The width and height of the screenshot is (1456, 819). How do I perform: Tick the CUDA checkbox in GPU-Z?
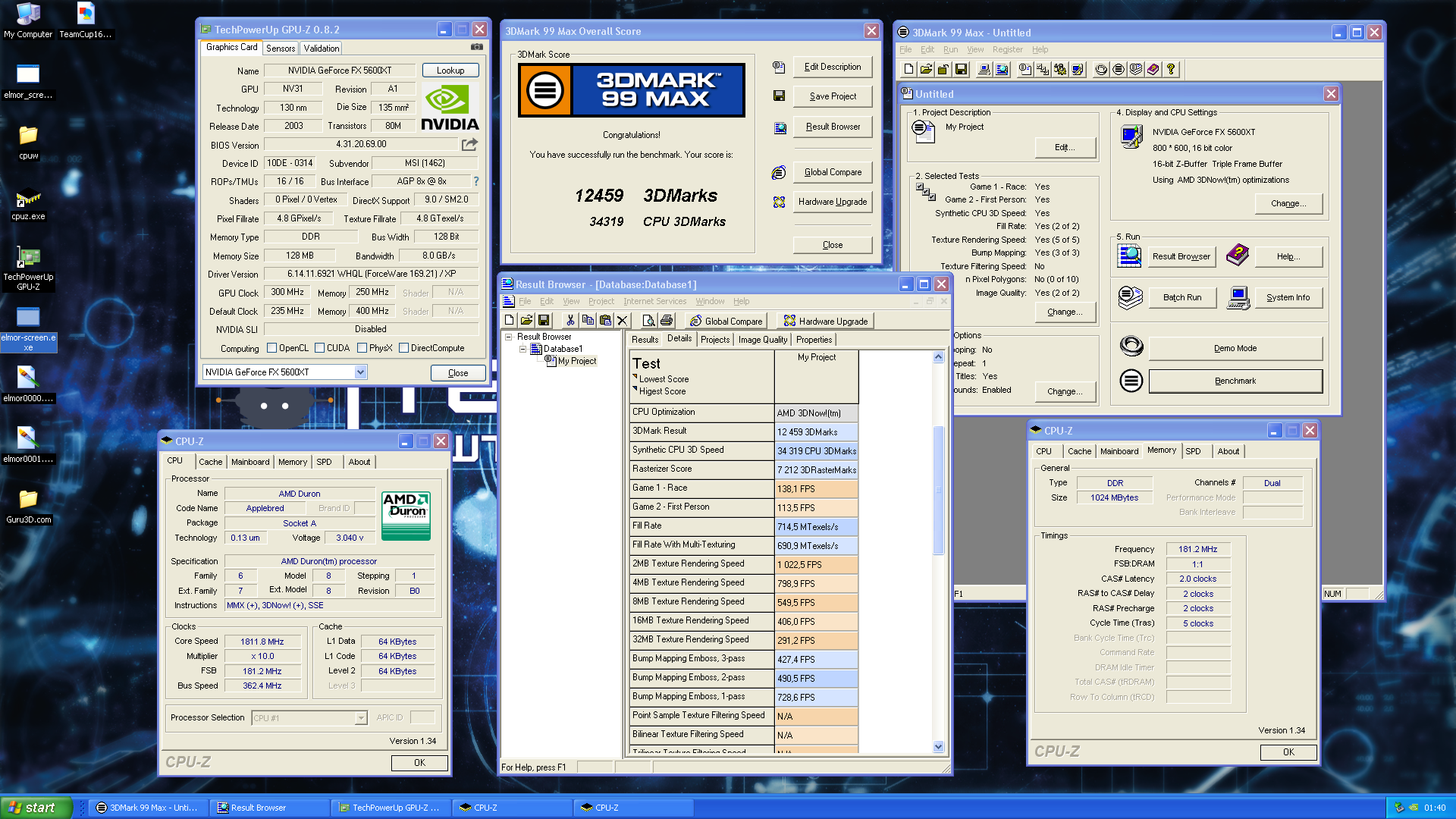pos(320,348)
